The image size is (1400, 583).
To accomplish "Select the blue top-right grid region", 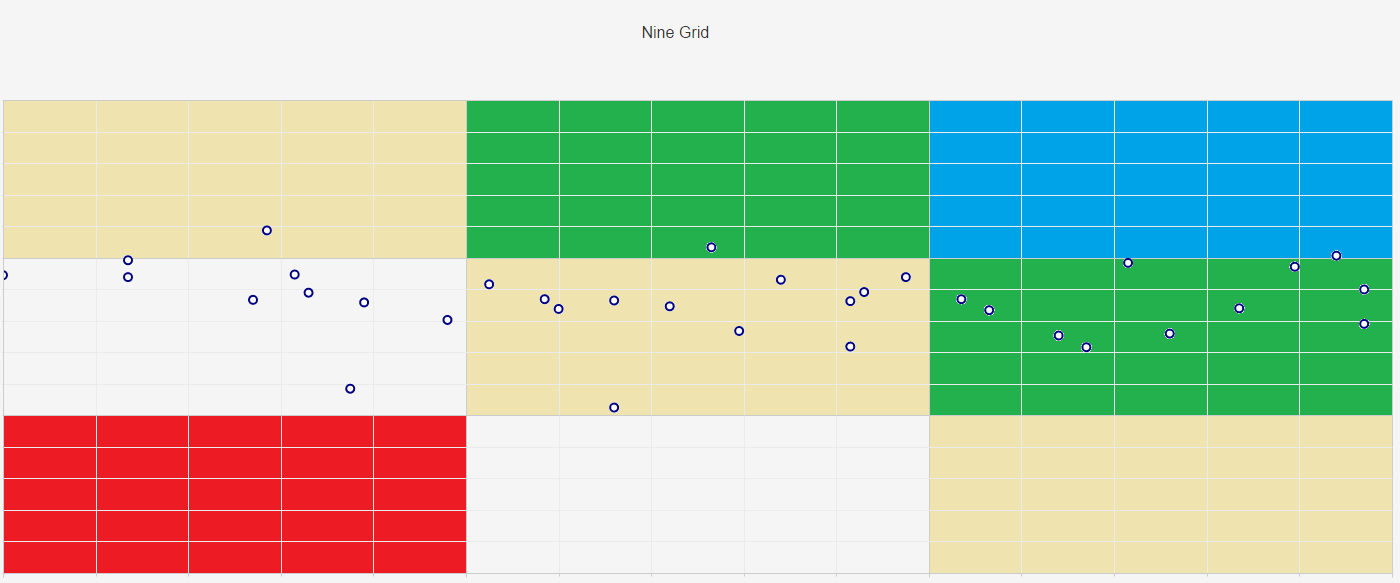I will click(1160, 179).
